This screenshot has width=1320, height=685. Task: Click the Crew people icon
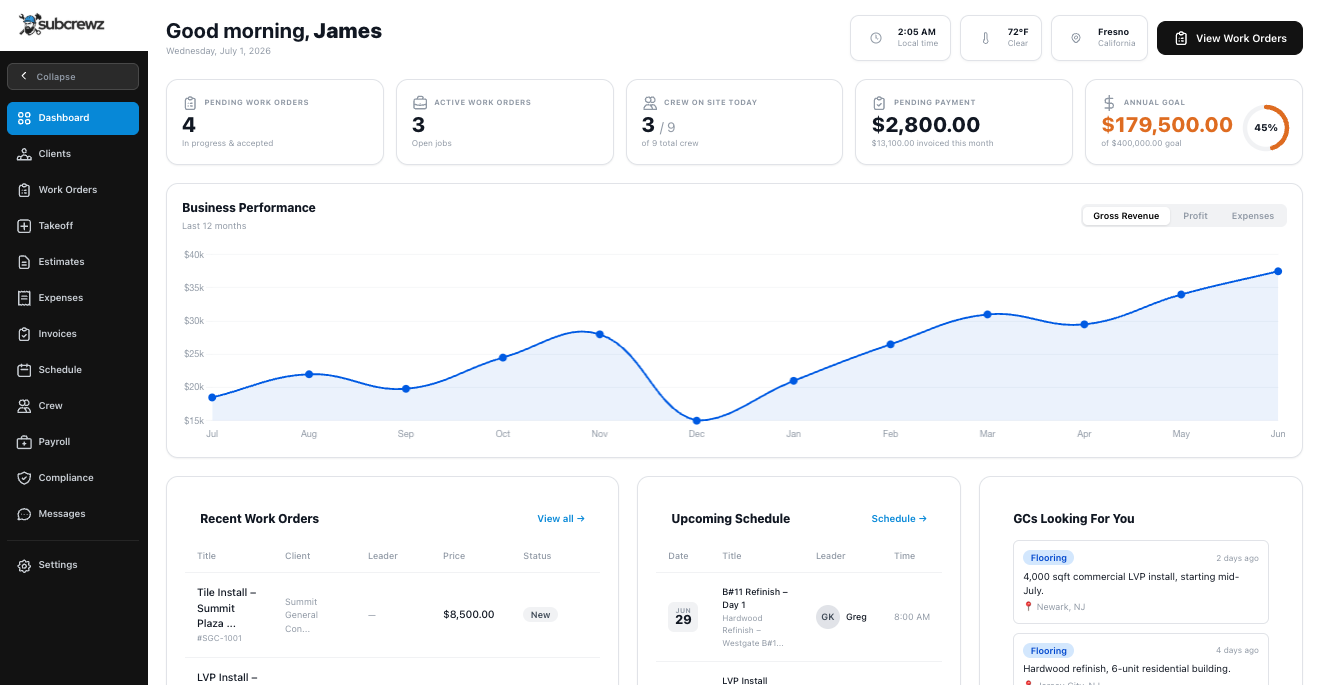coord(24,406)
